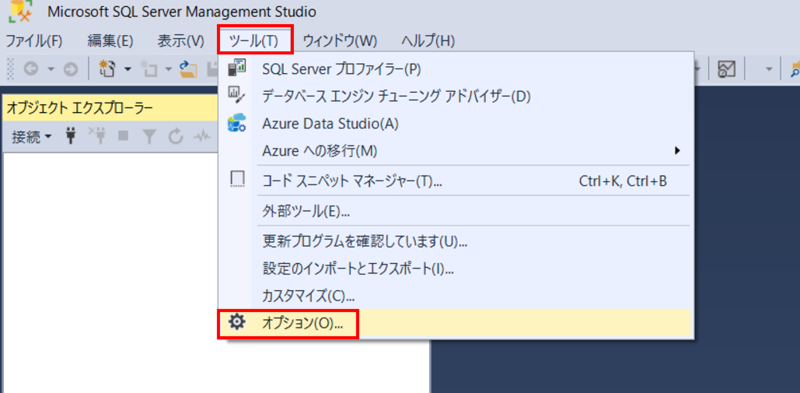Screen dimensions: 800x393
Task: Click the disconnect plug icon
Action: (x=96, y=136)
